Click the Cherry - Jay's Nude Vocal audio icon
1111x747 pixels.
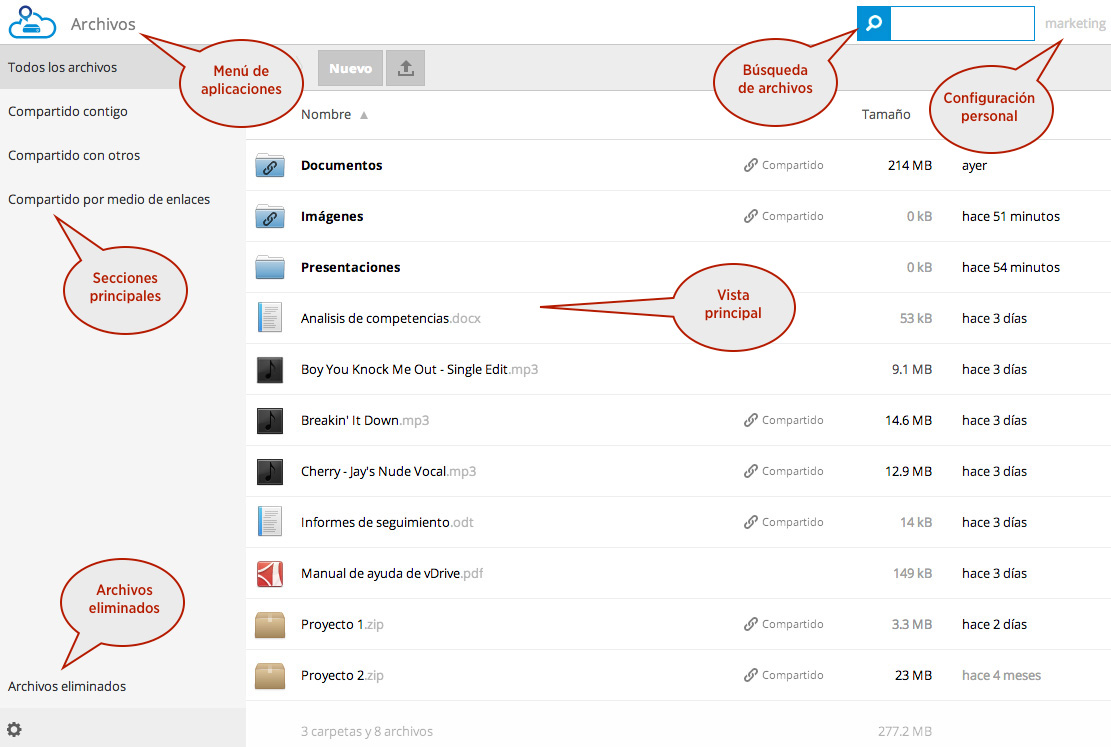tap(270, 471)
